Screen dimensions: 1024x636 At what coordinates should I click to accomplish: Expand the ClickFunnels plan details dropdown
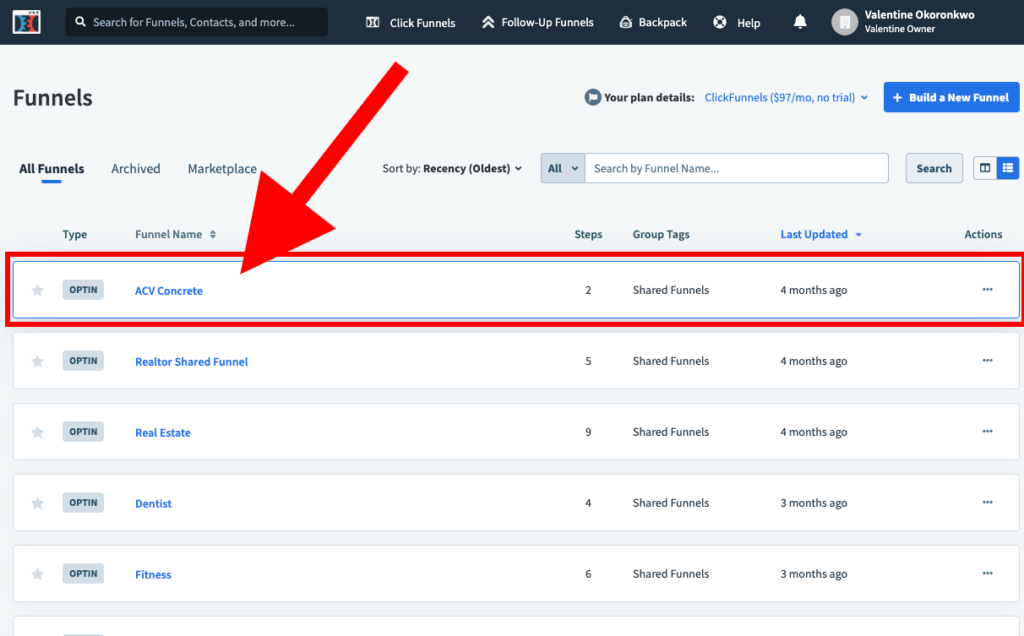pos(786,97)
